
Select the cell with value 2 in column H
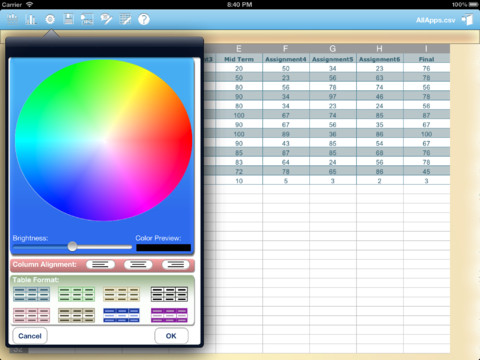click(x=380, y=181)
